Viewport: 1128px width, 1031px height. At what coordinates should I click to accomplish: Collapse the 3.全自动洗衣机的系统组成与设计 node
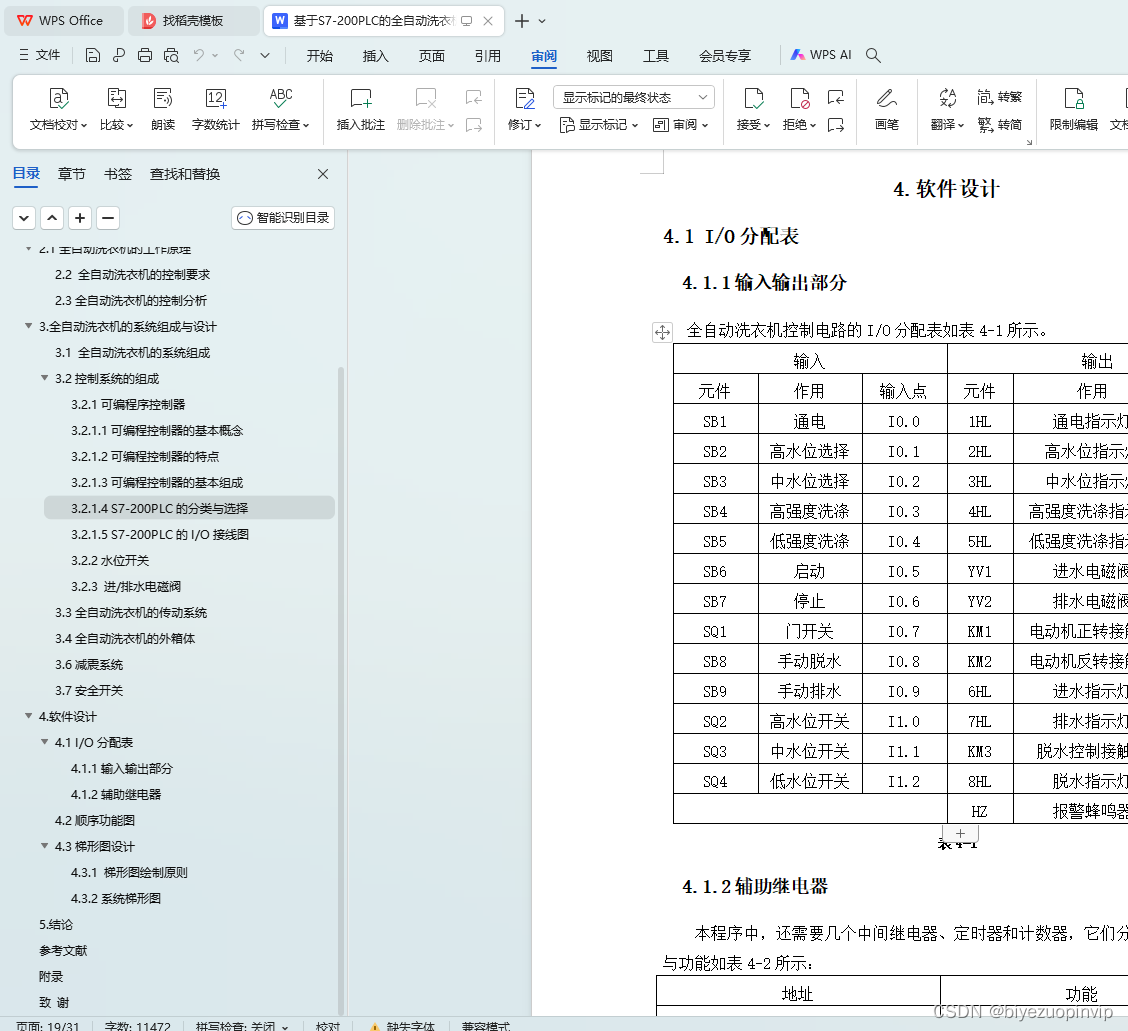tap(29, 326)
